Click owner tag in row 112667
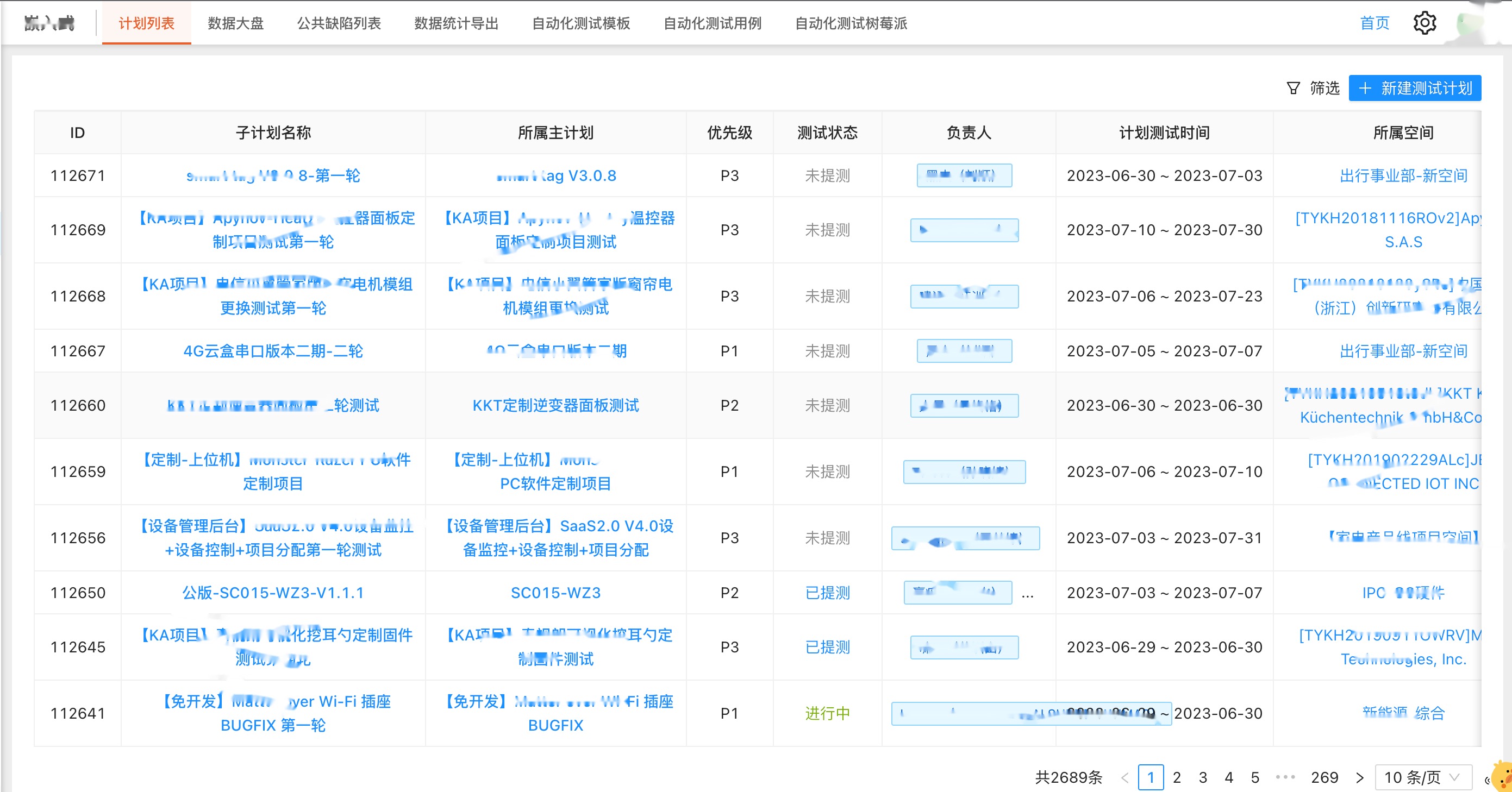 click(964, 351)
